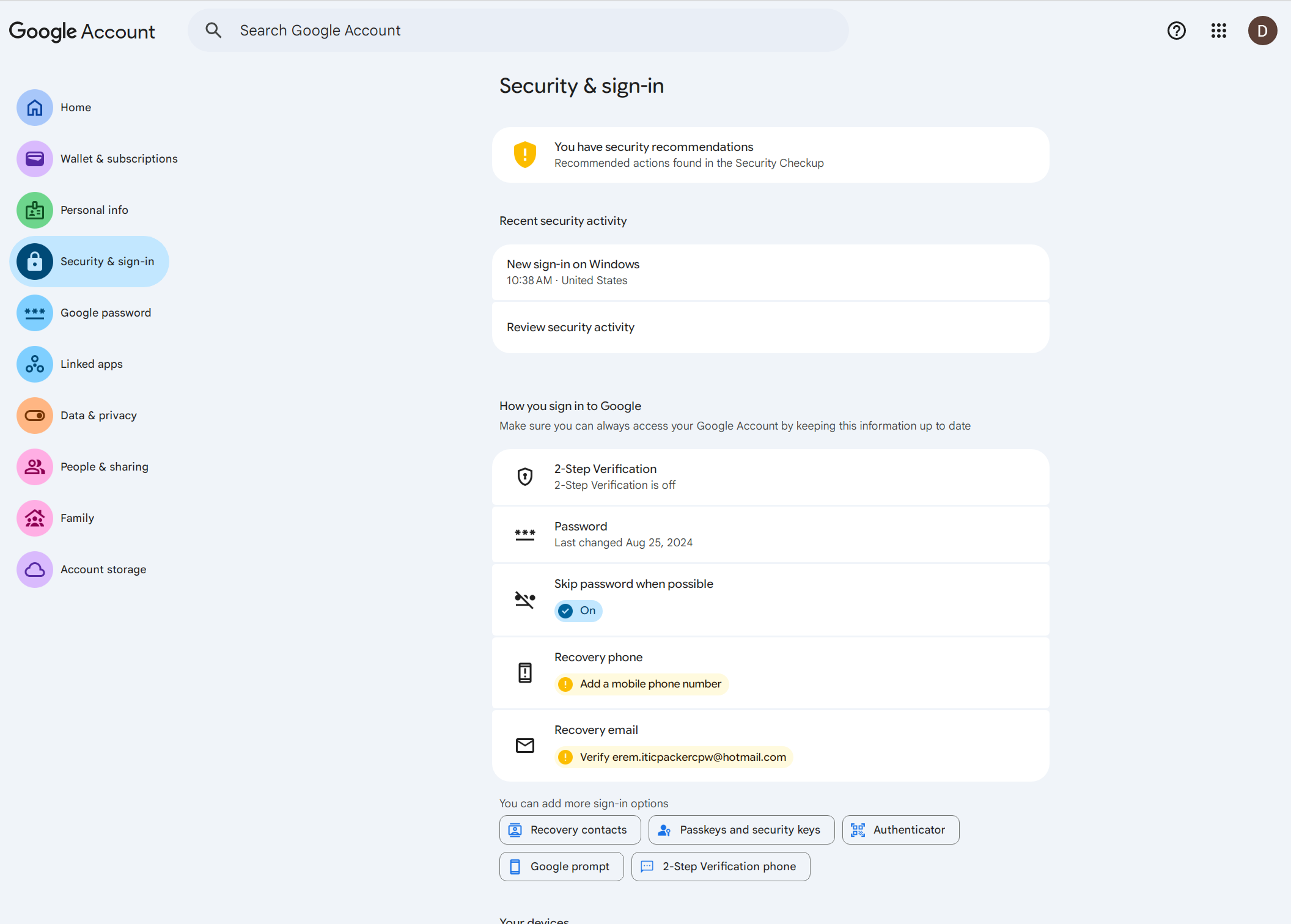1291x924 pixels.
Task: Click the Google Account logo
Action: [82, 31]
